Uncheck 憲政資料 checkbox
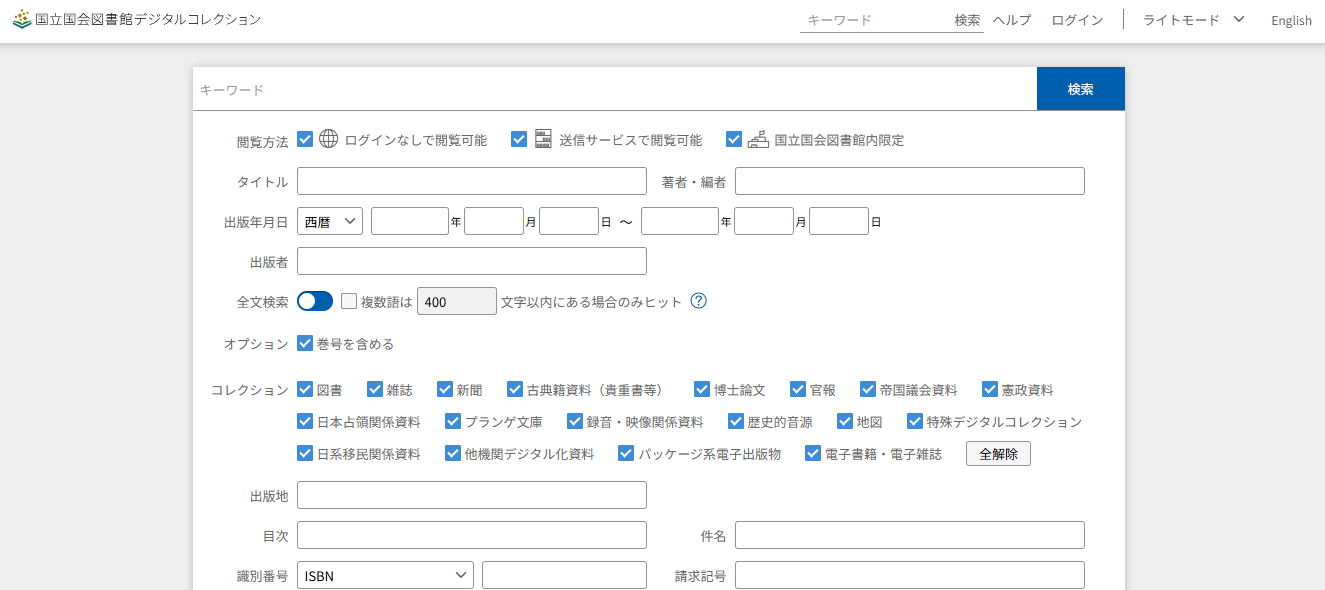The height and width of the screenshot is (590, 1325). click(x=990, y=389)
